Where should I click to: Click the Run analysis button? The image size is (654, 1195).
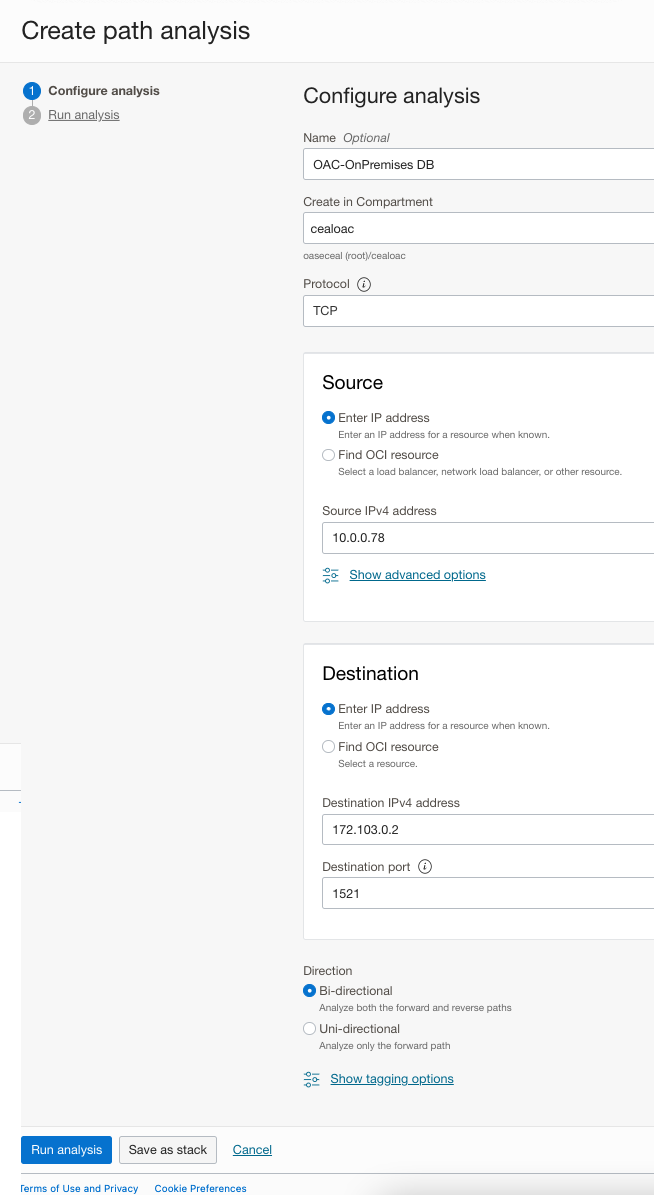pyautogui.click(x=65, y=1149)
